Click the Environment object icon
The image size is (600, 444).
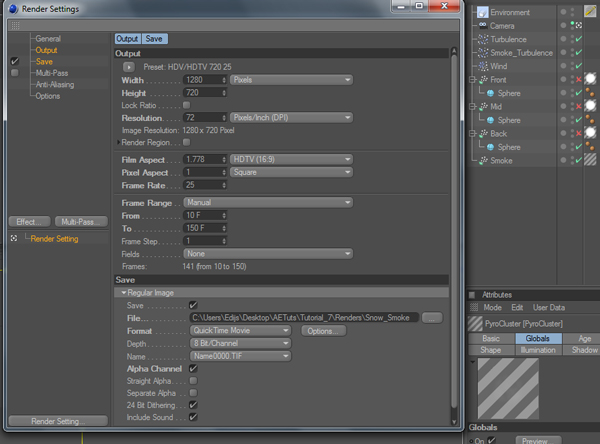[482, 12]
